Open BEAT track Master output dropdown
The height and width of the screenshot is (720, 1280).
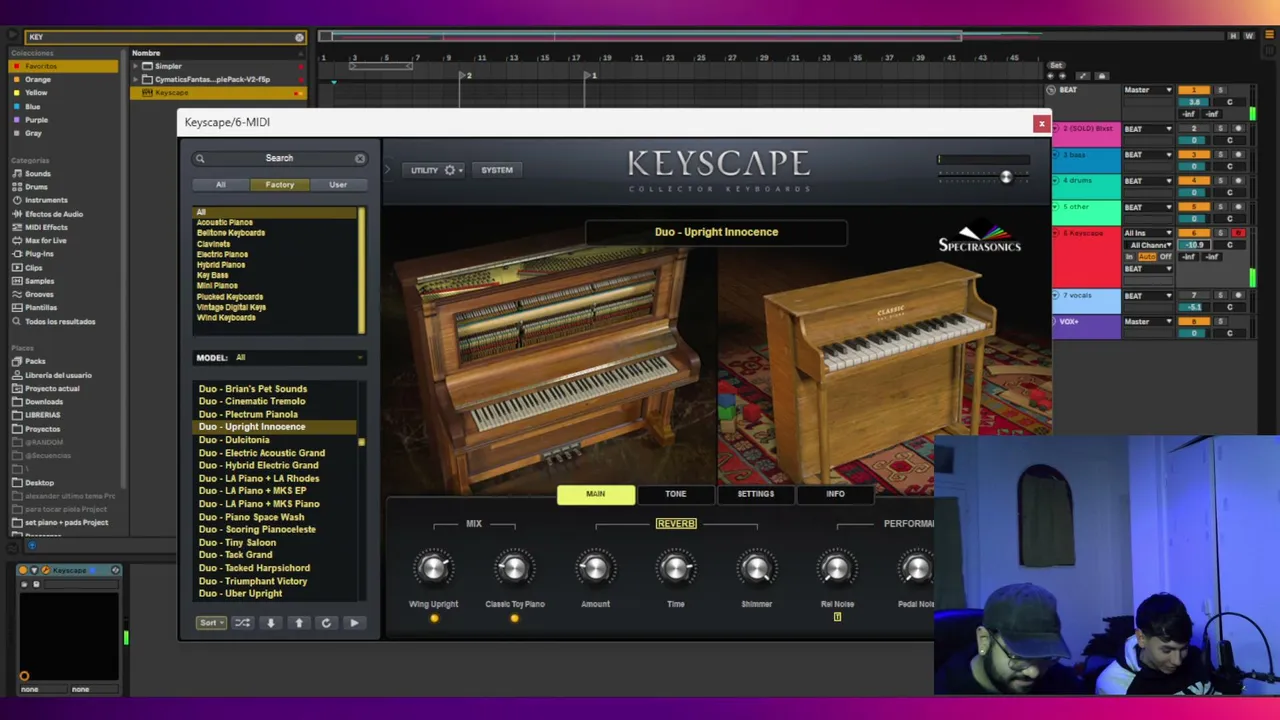(1148, 90)
